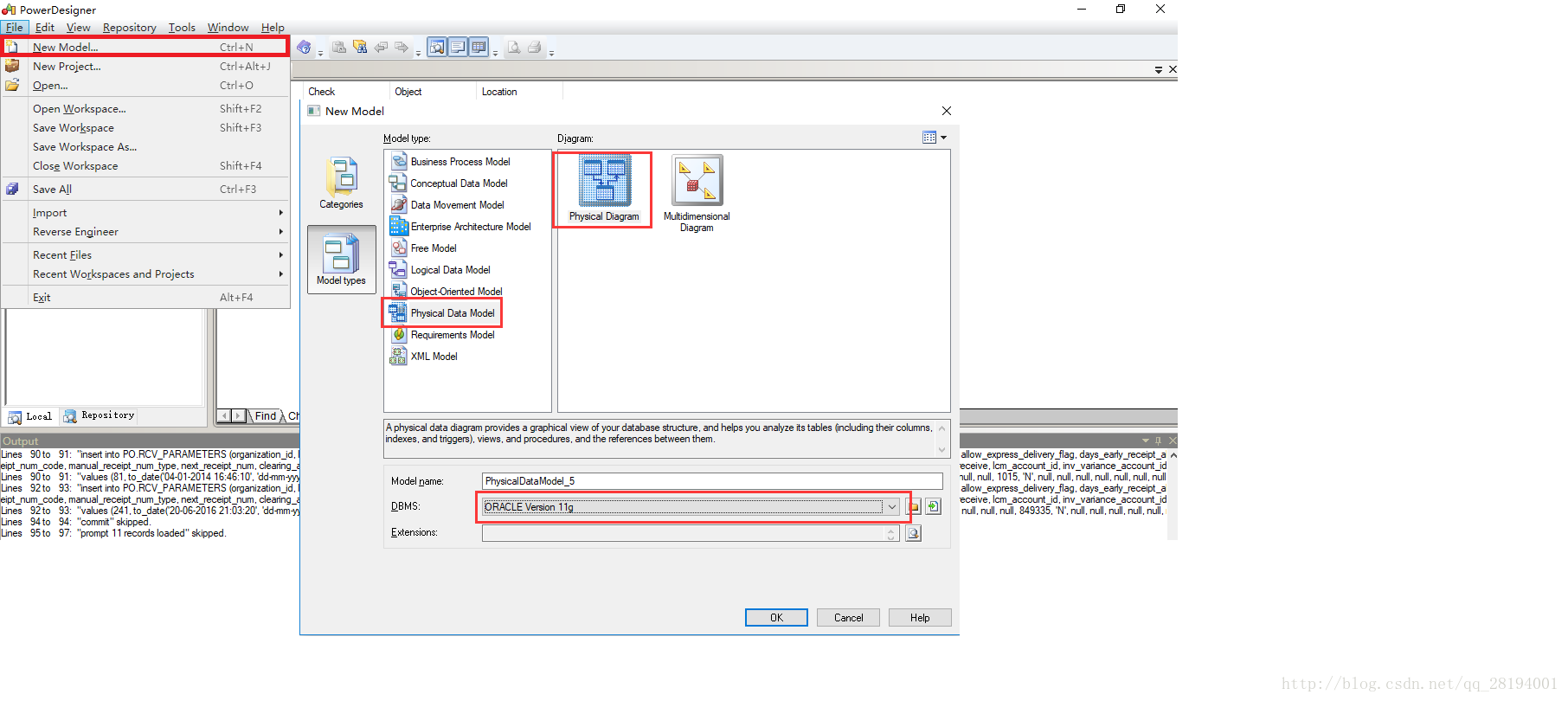Open the Window menu
This screenshot has width=1568, height=701.
coord(228,28)
